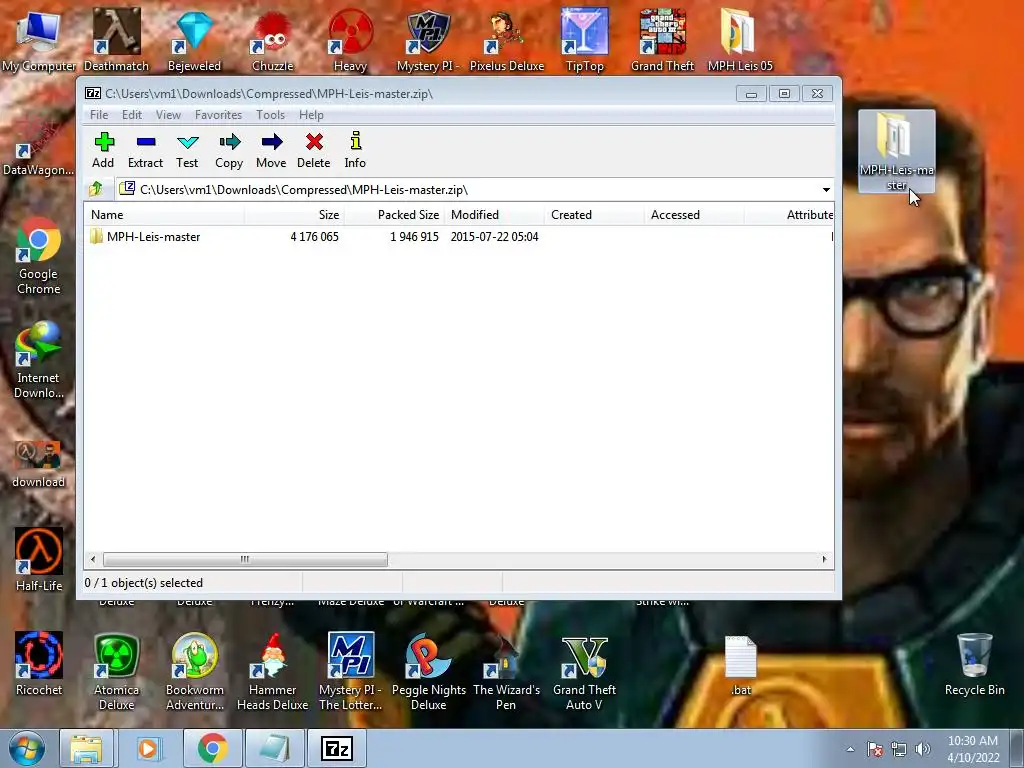Select the download desktop icon
Viewport: 1024px width, 768px height.
point(39,464)
